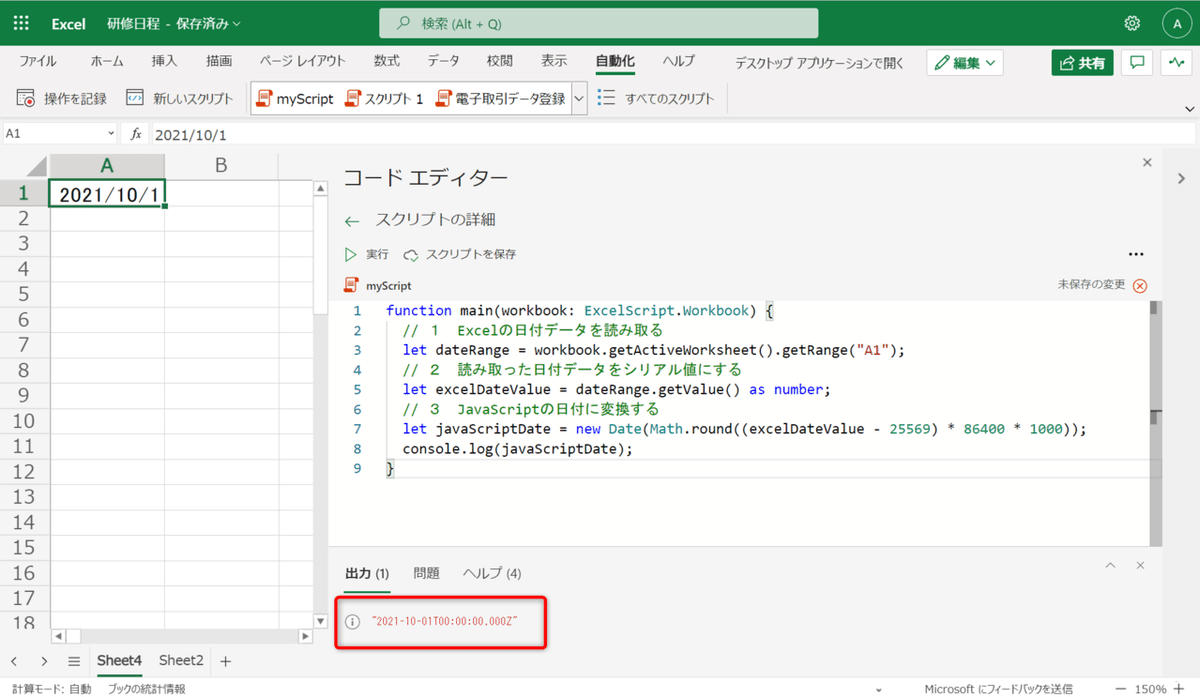Run the myScript gallery item

(295, 99)
